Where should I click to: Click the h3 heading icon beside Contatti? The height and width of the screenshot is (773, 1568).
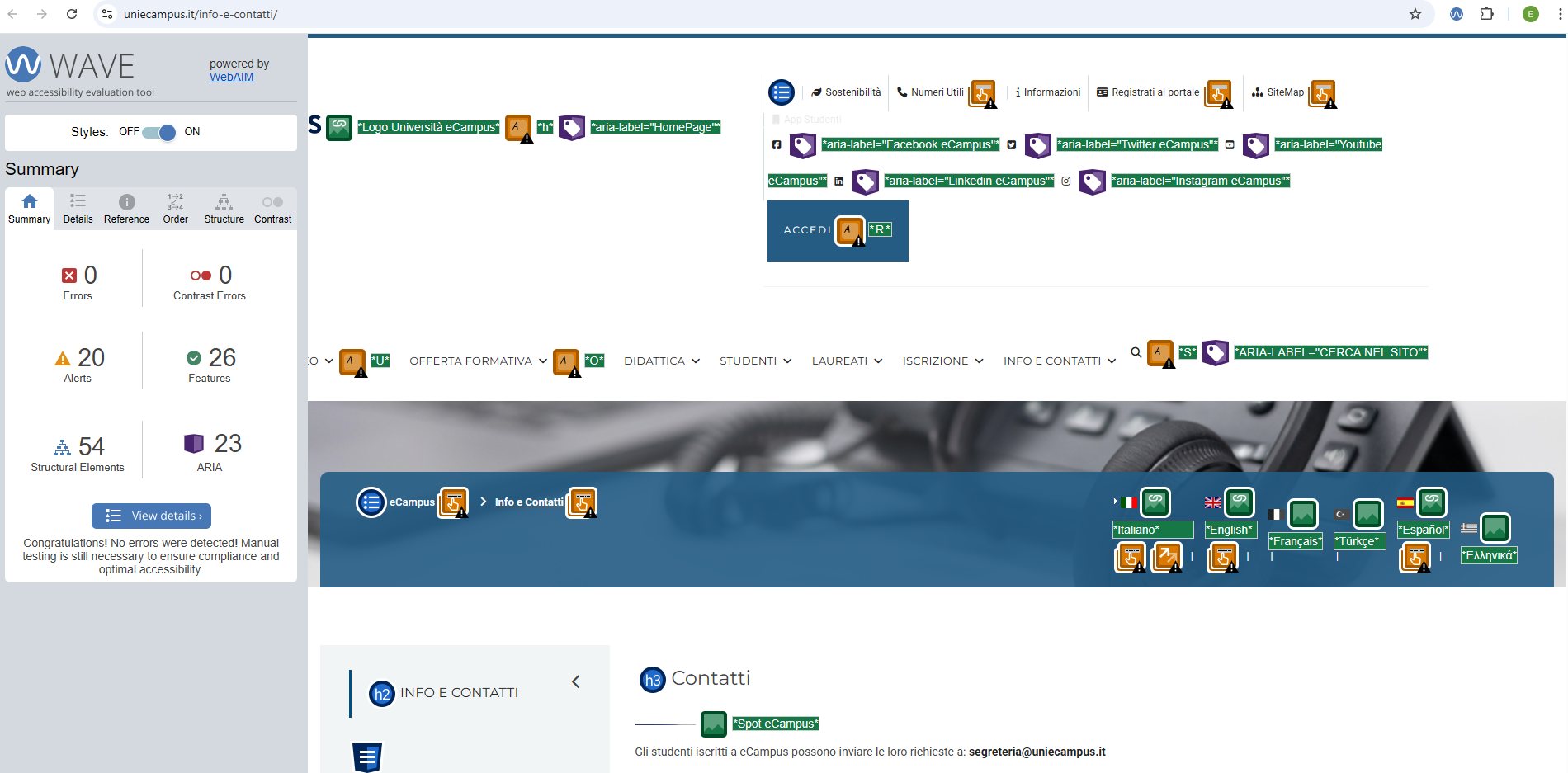[x=652, y=680]
